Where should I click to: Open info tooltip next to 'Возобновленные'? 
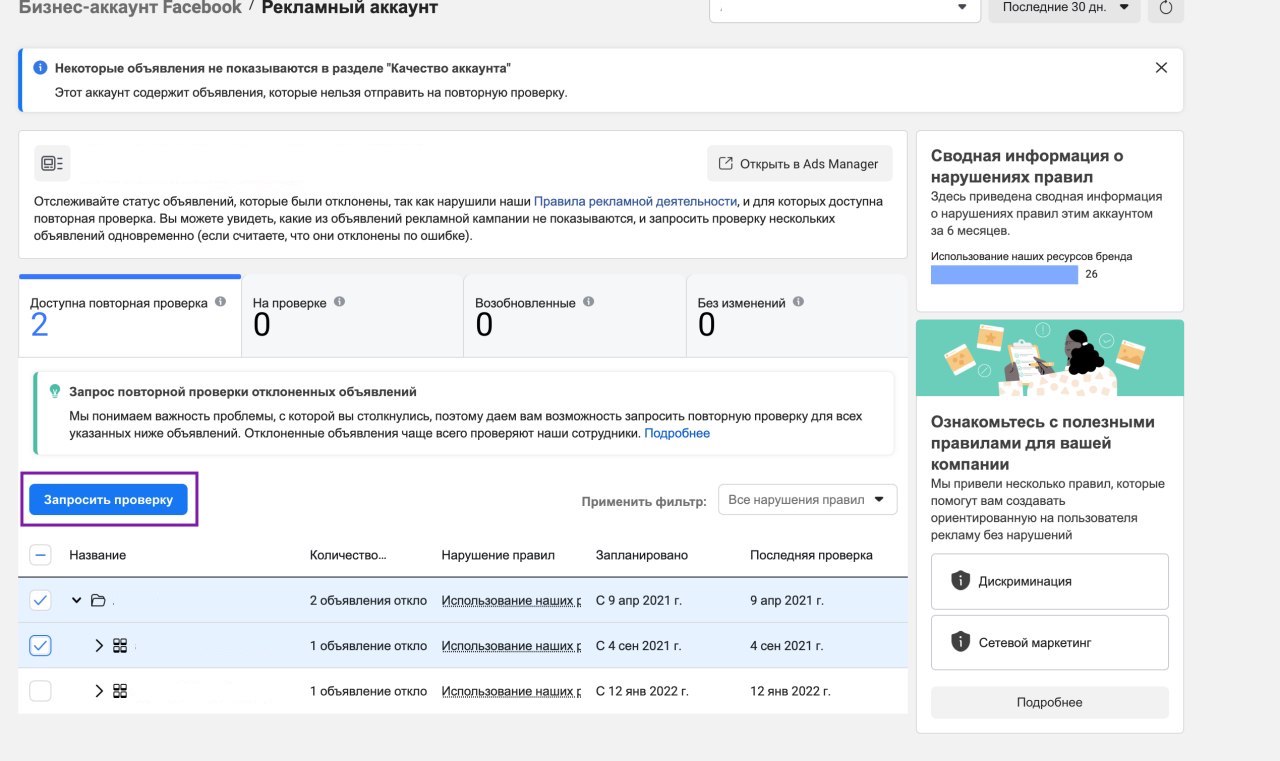[x=588, y=301]
